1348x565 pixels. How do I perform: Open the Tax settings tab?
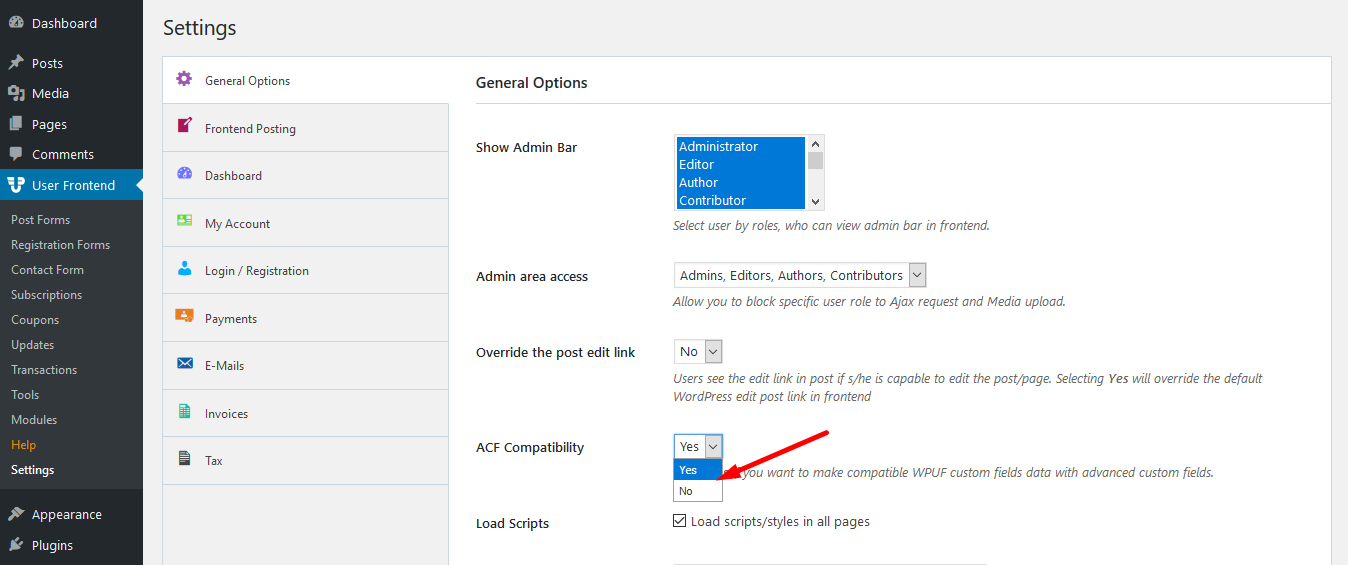[x=214, y=461]
